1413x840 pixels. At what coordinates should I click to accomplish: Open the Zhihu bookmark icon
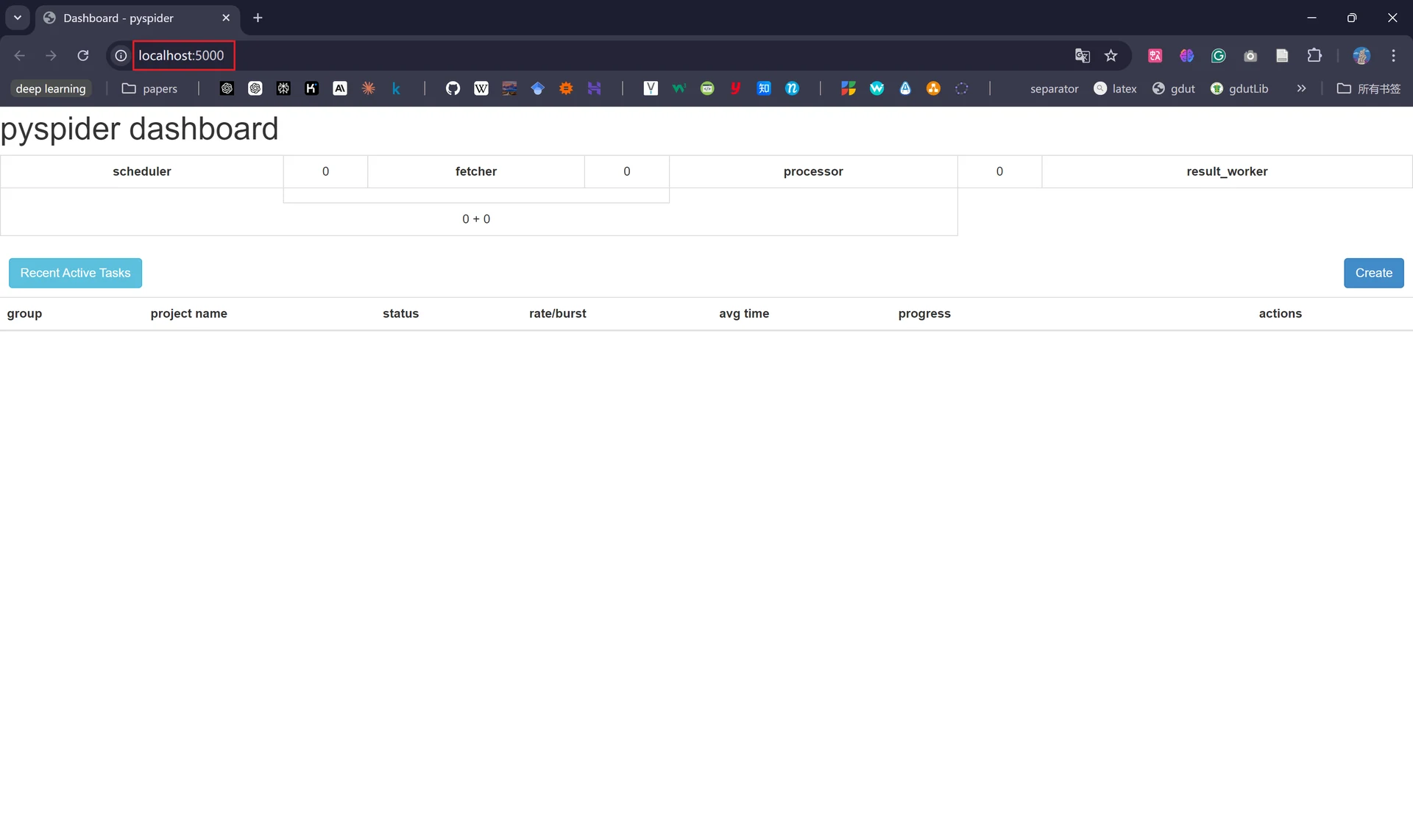tap(764, 88)
